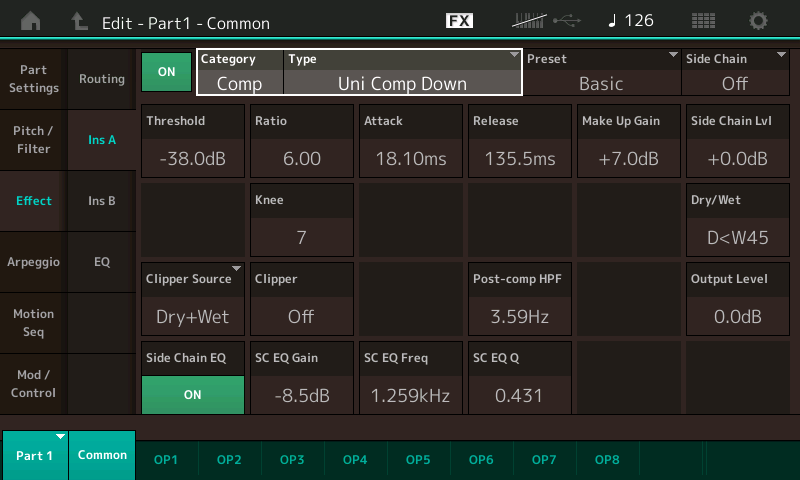Switch to the Ins B tab
Screen dimensions: 800x480
click(102, 201)
